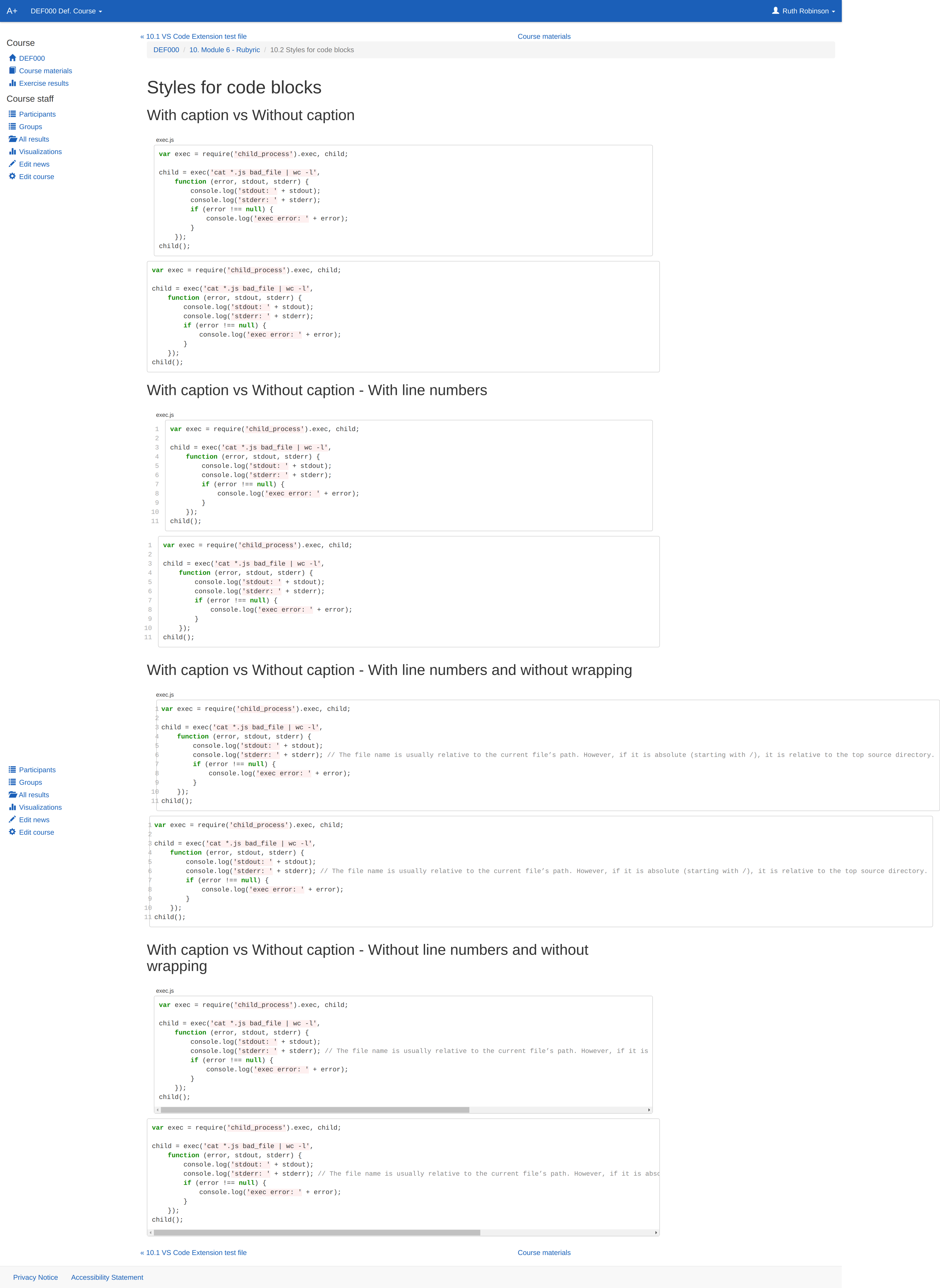Expand the DEF000 Def. Course dropdown
The width and height of the screenshot is (940, 1288).
pyautogui.click(x=66, y=11)
